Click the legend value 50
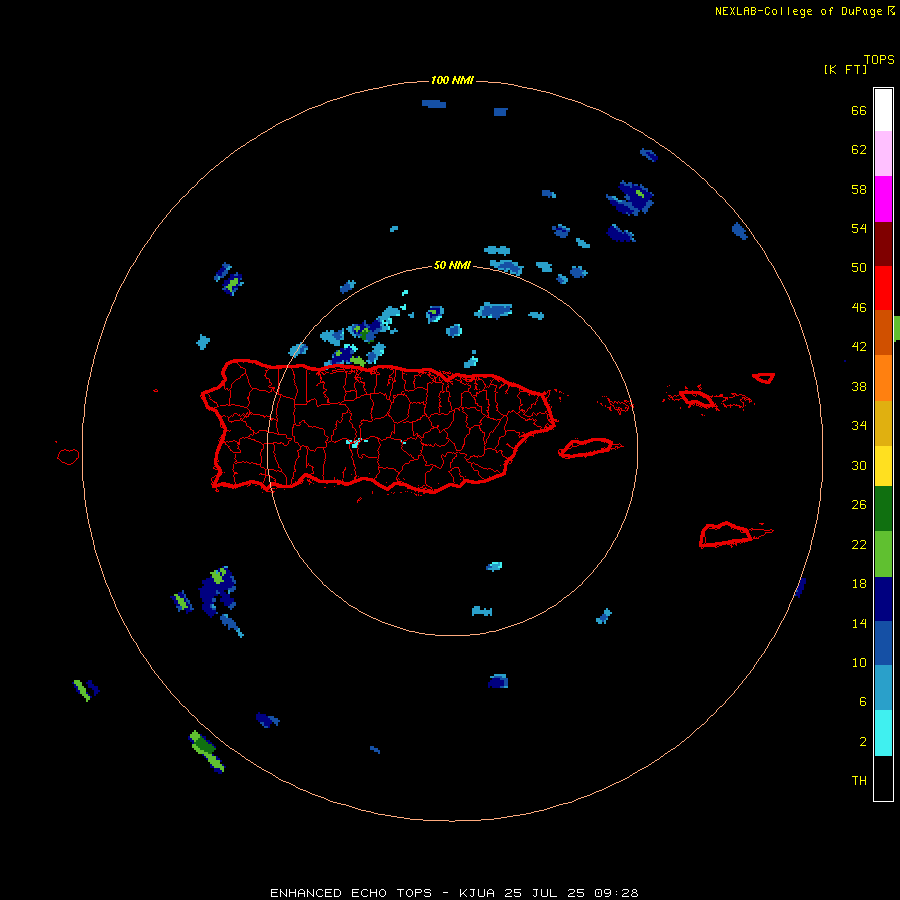 point(859,268)
